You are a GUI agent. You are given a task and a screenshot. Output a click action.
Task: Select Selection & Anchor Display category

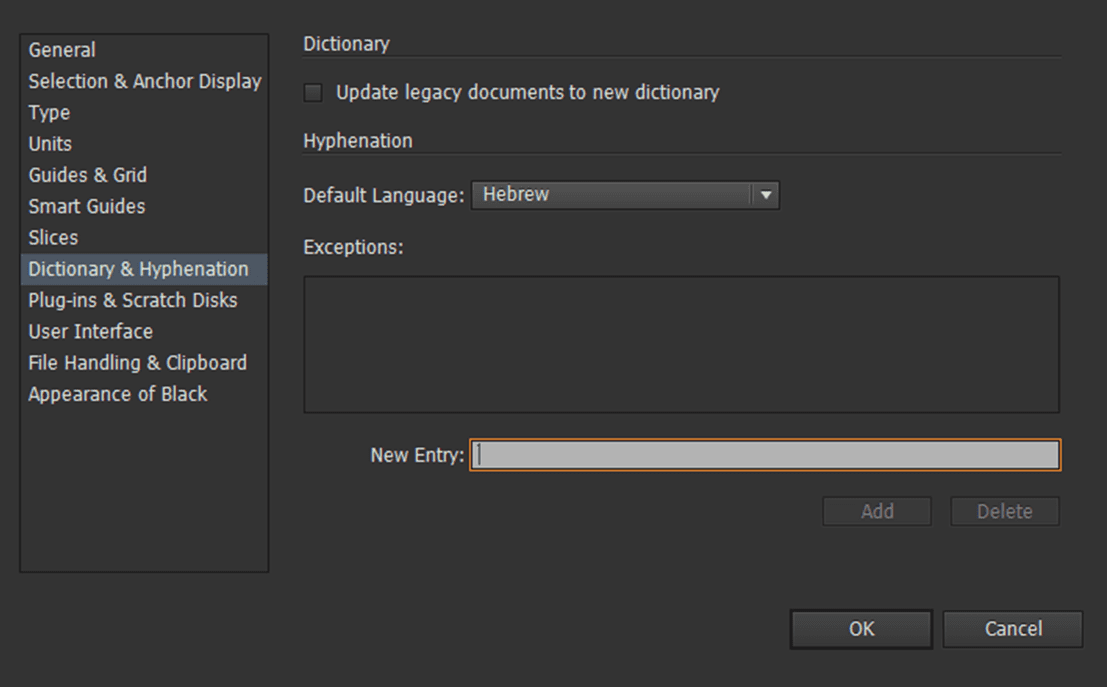click(145, 81)
